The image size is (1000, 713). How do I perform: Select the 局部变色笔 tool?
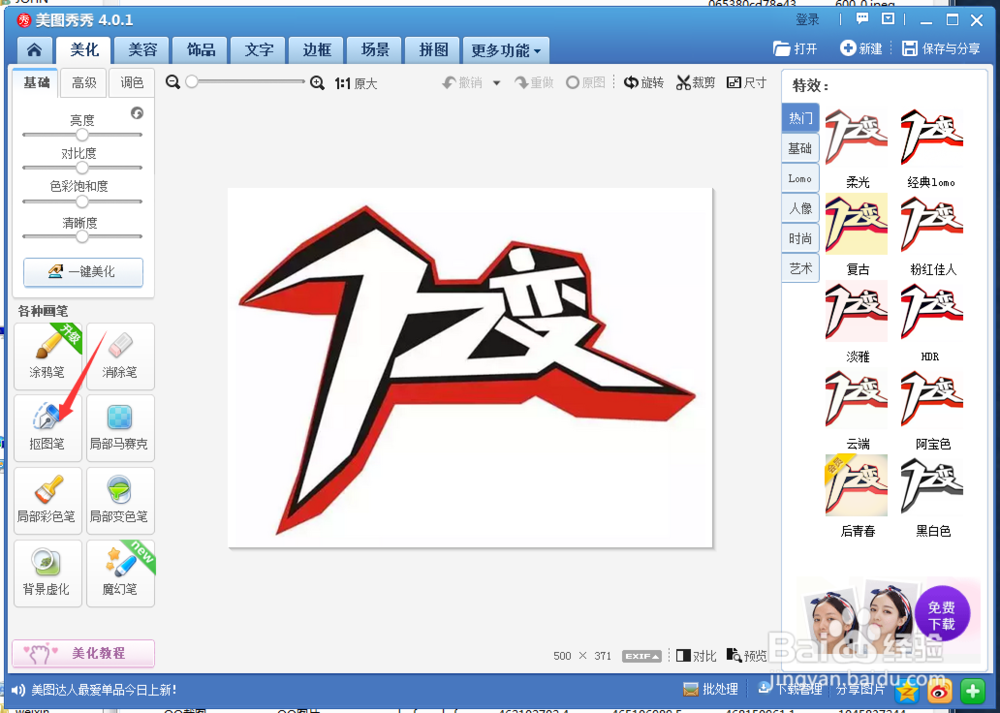(x=120, y=500)
